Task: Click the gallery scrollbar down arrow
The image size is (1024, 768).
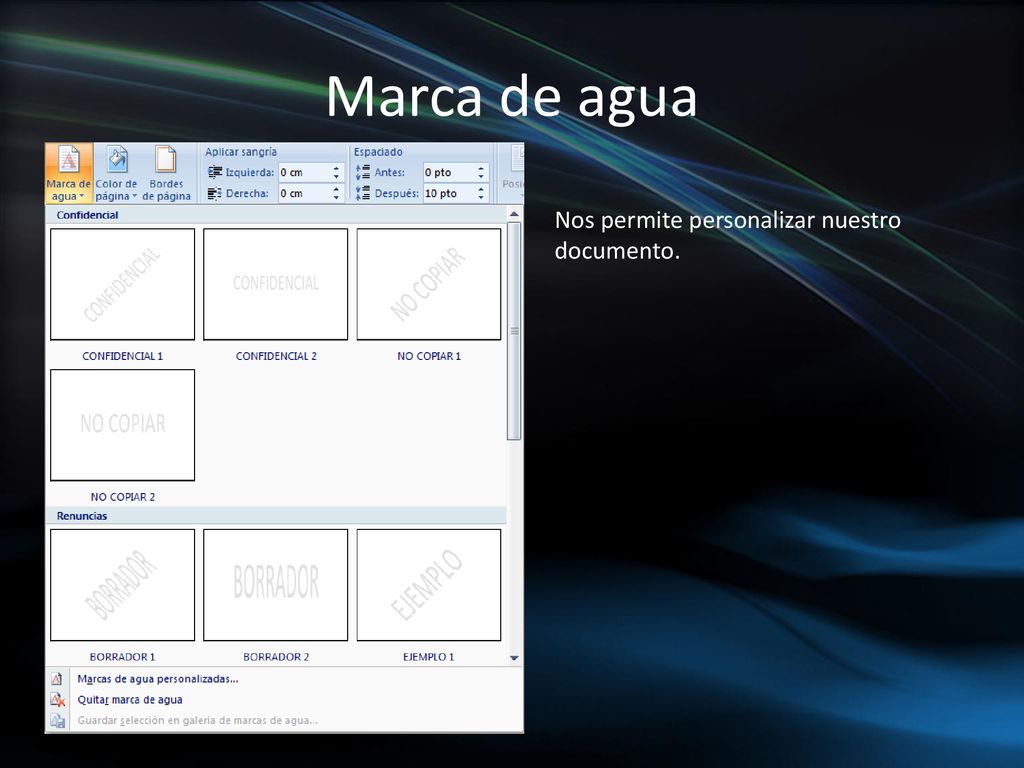Action: tap(514, 658)
